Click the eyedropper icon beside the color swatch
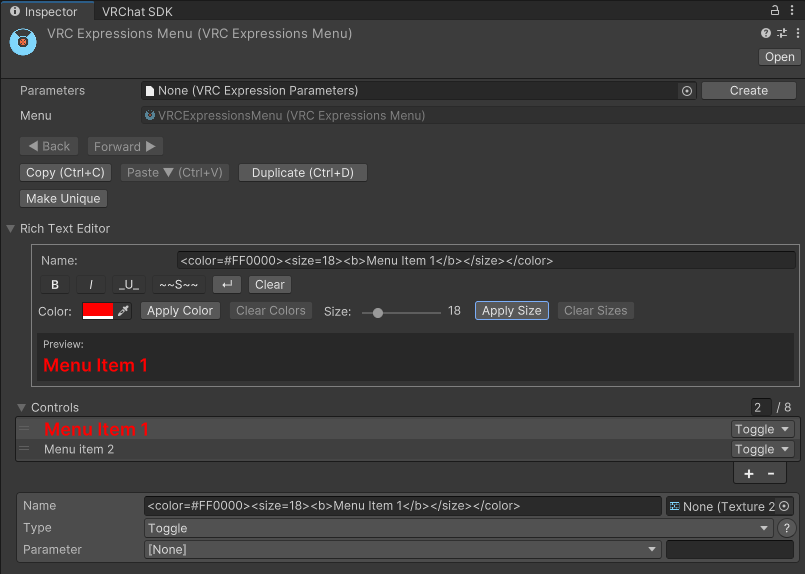805x574 pixels. (123, 311)
